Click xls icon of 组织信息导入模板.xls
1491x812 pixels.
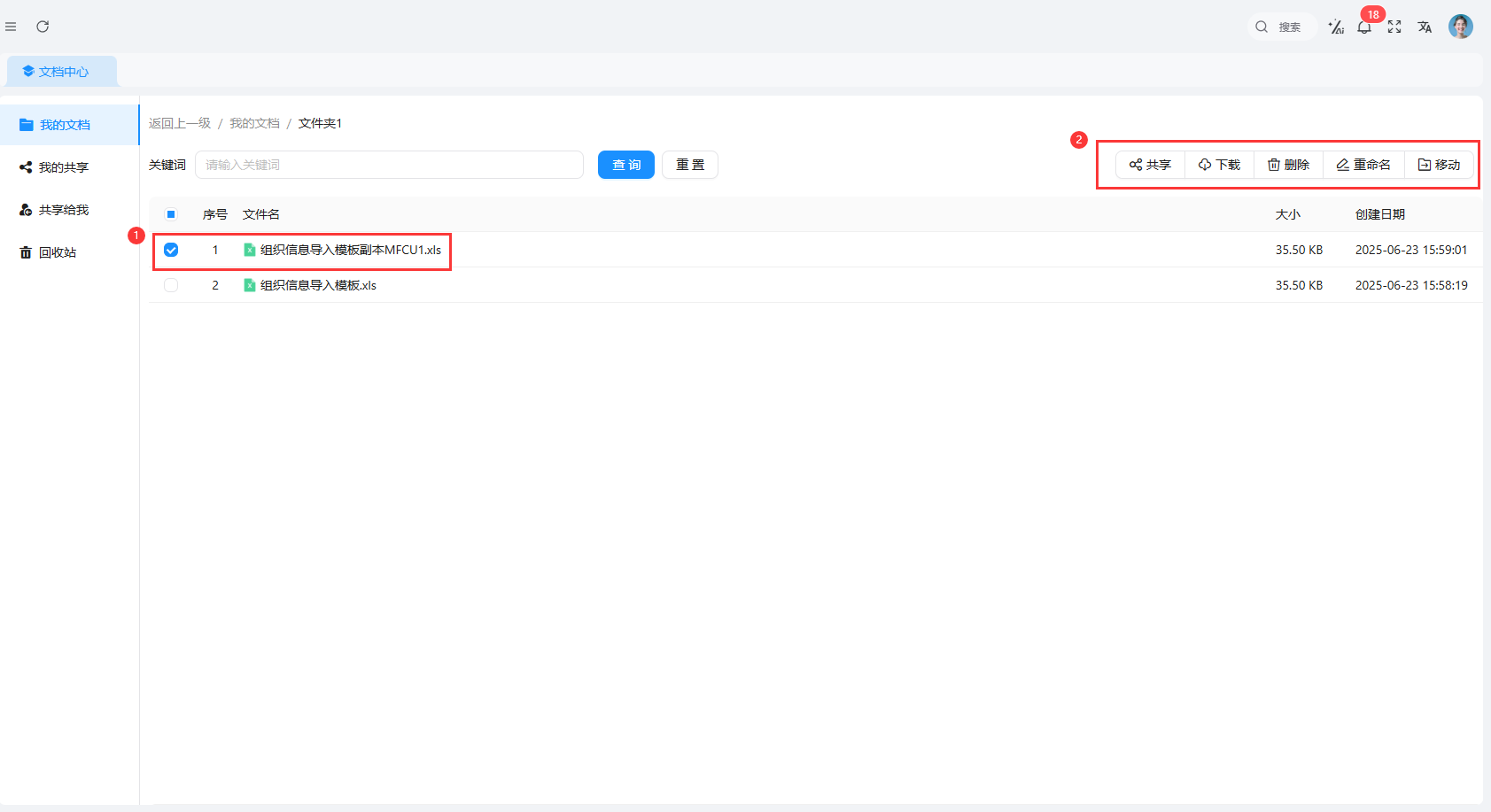tap(250, 285)
